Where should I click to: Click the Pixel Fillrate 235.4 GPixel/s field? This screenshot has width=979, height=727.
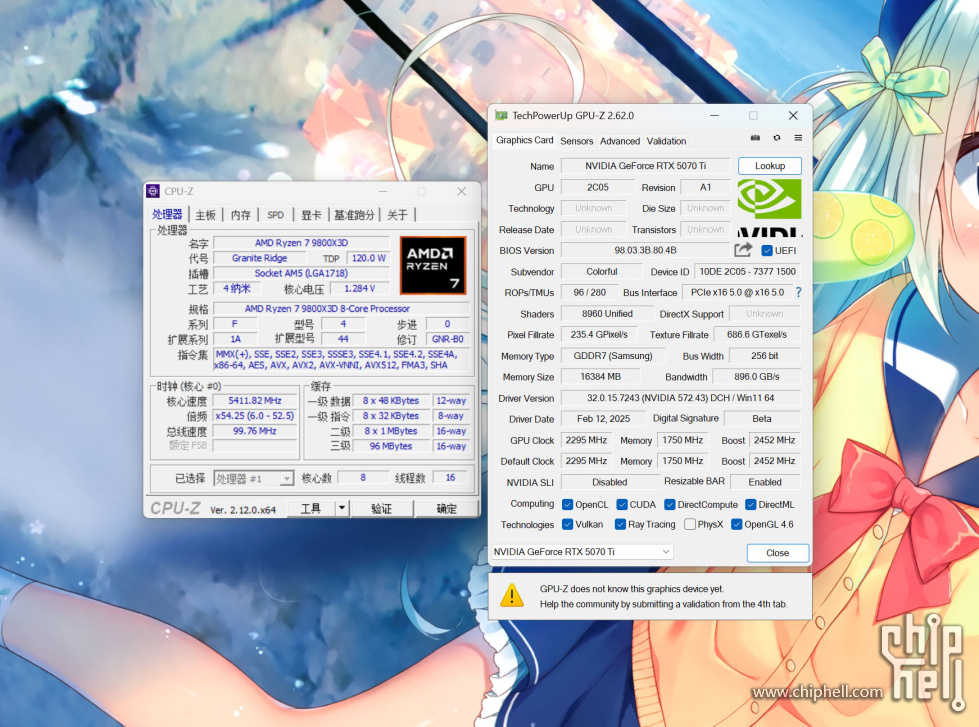click(x=599, y=334)
